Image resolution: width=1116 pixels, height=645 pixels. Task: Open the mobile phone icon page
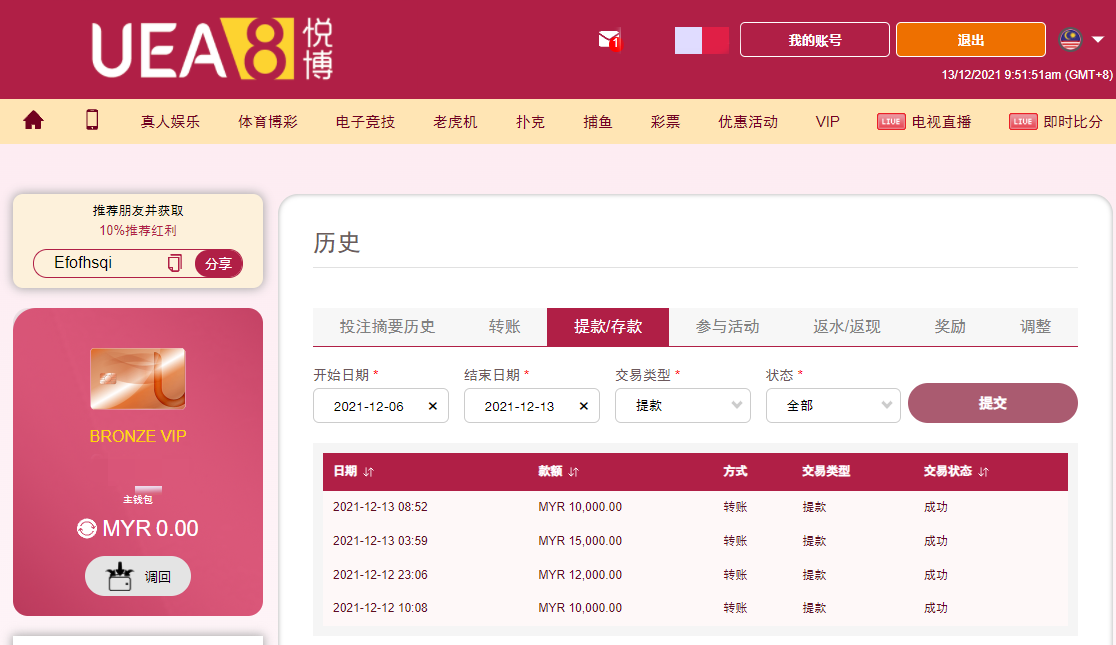click(x=92, y=121)
